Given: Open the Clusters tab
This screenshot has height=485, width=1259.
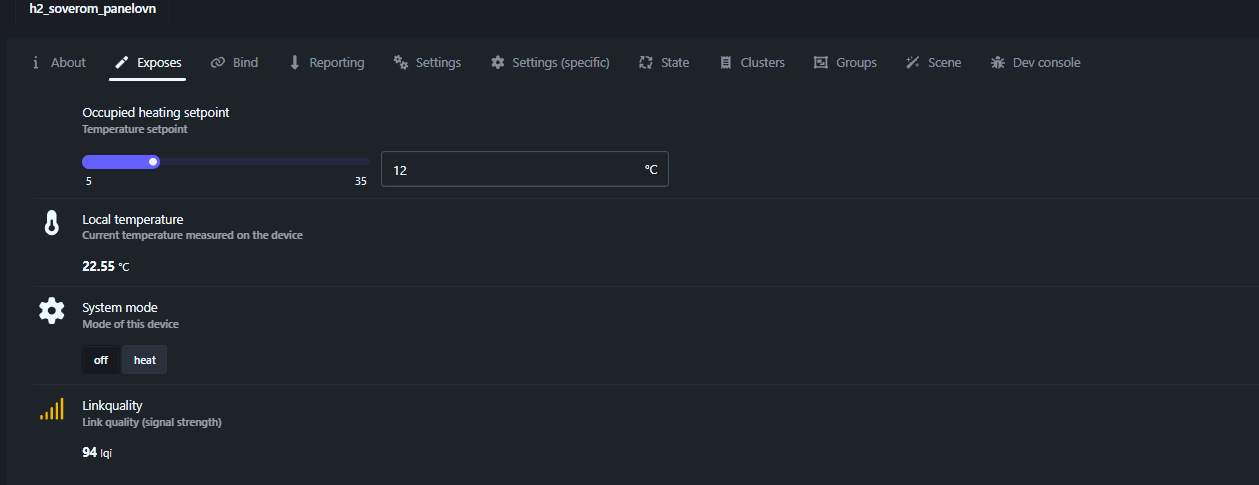Looking at the screenshot, I should coord(752,63).
